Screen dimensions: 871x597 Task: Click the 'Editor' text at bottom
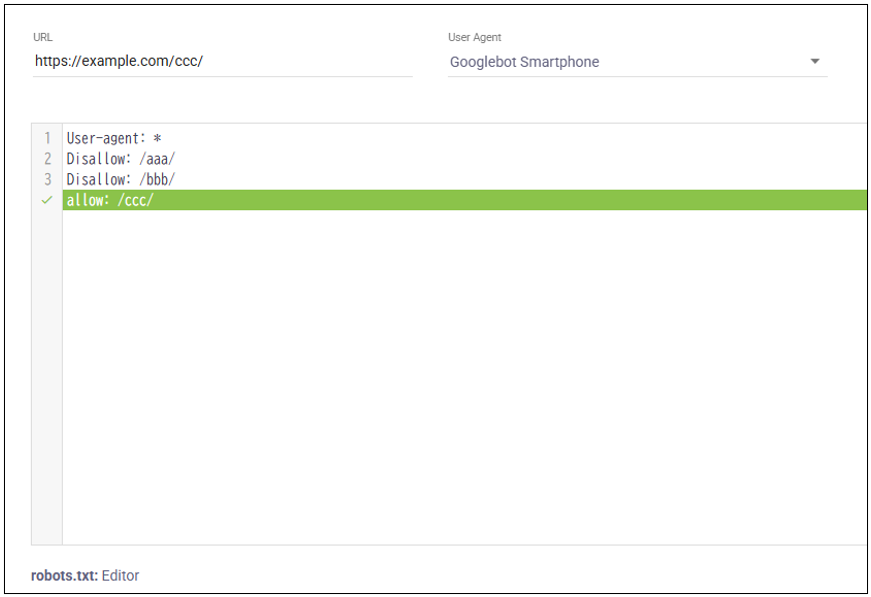point(120,576)
